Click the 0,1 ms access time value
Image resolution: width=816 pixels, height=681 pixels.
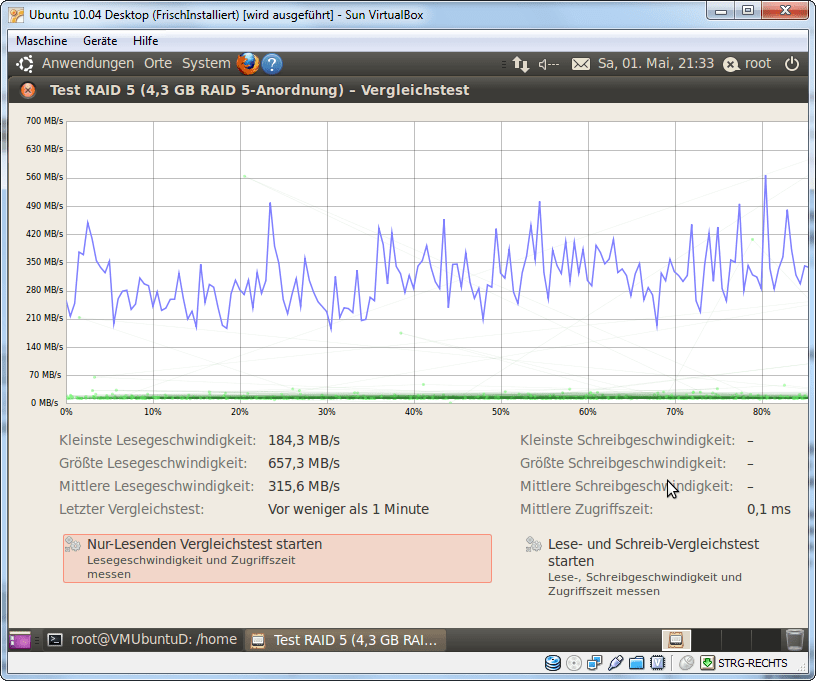point(769,509)
